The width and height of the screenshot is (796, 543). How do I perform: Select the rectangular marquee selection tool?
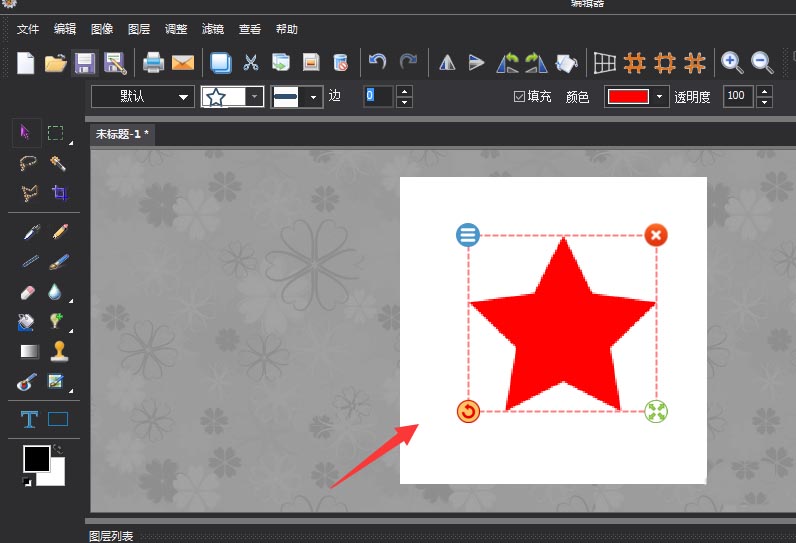55,133
